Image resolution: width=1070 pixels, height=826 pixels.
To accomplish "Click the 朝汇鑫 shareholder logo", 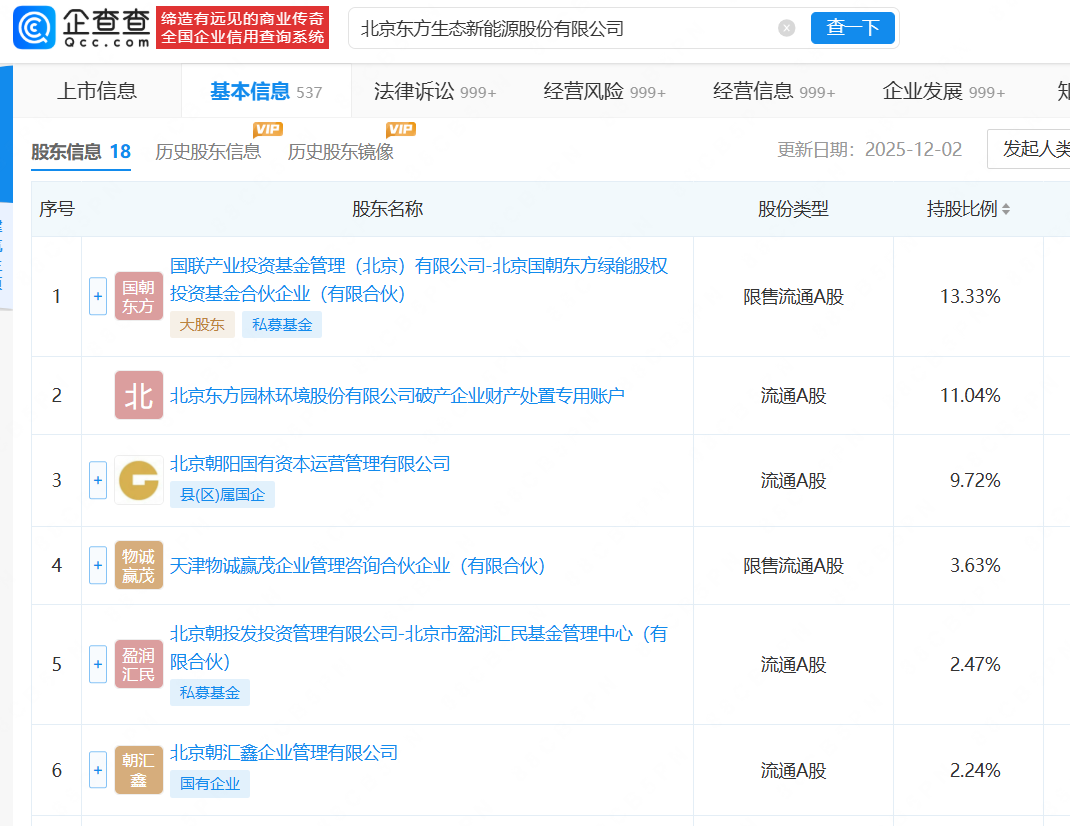I will 138,770.
